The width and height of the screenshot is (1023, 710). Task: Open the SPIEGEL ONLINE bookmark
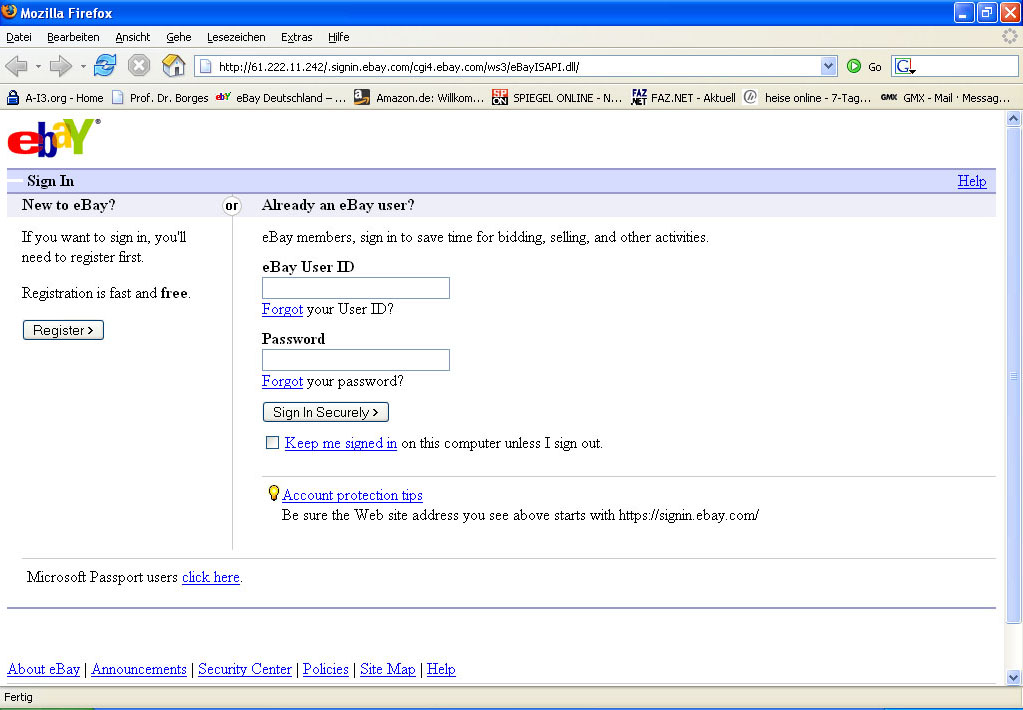[x=557, y=98]
